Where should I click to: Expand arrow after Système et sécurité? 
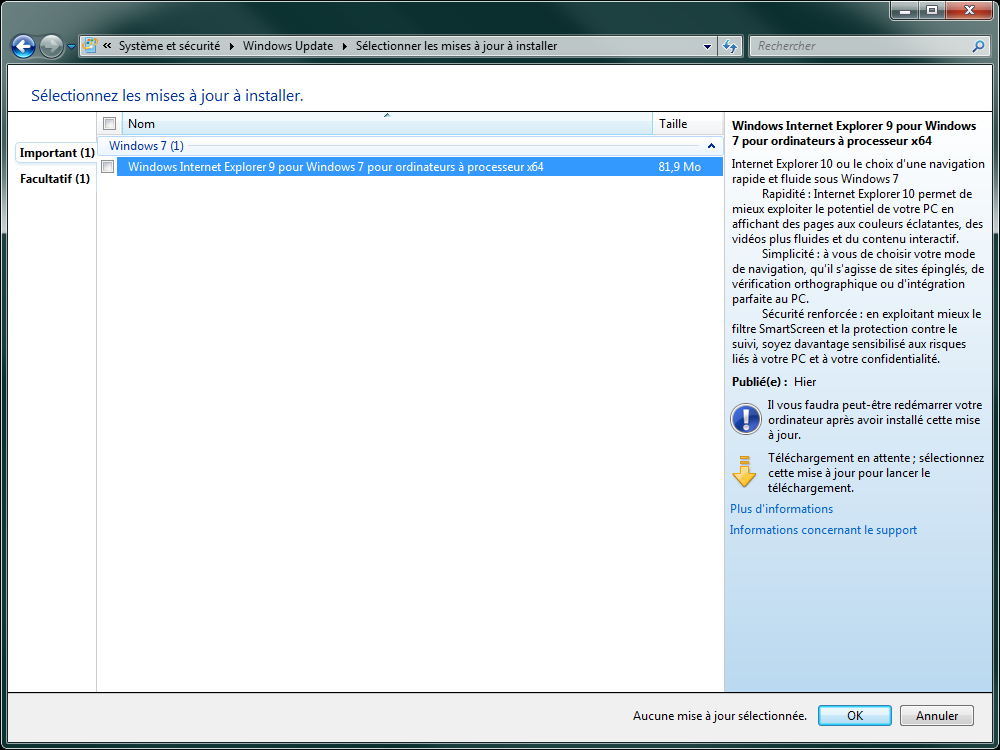click(231, 46)
